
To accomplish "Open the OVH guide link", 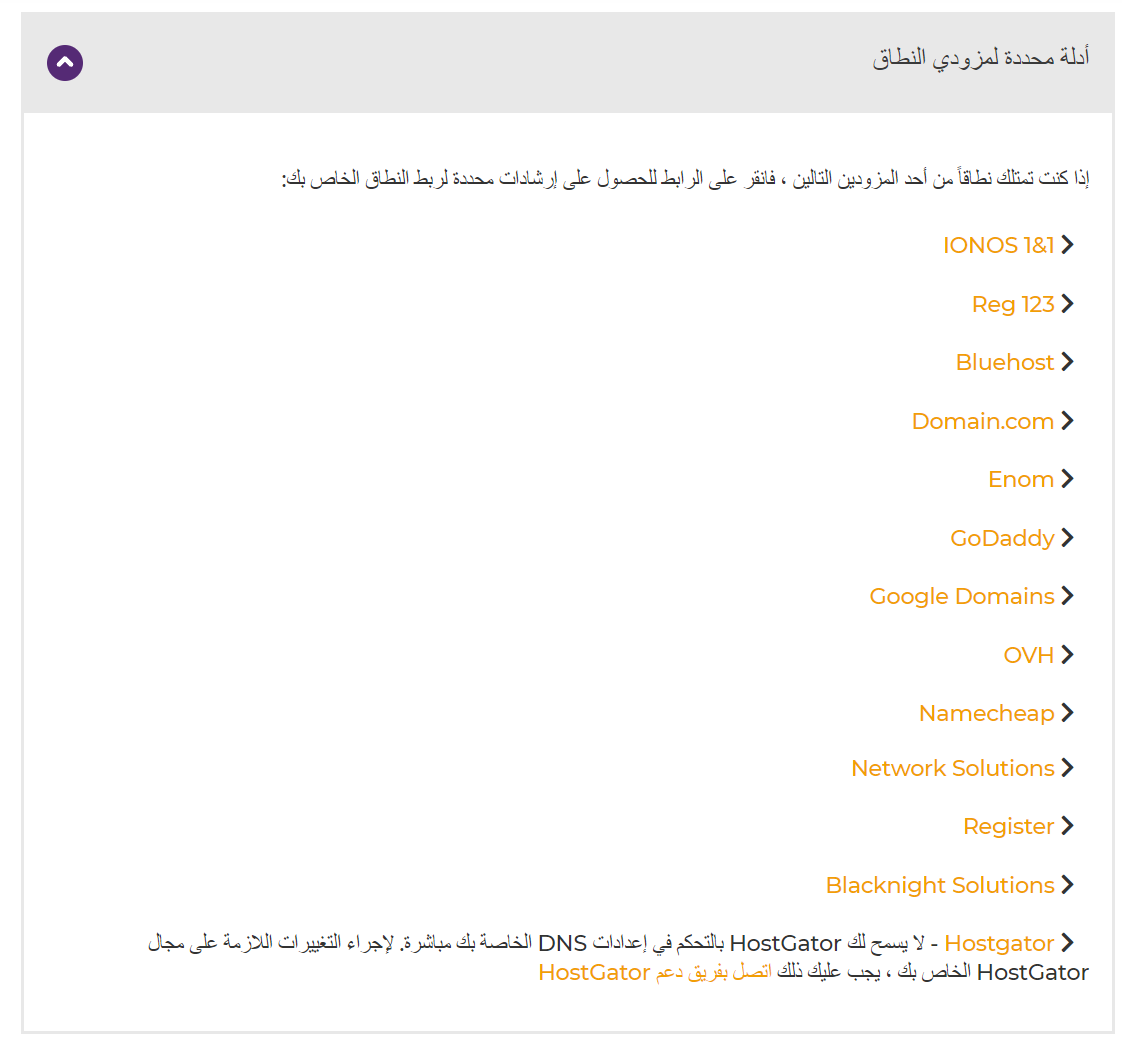I will tap(1028, 655).
